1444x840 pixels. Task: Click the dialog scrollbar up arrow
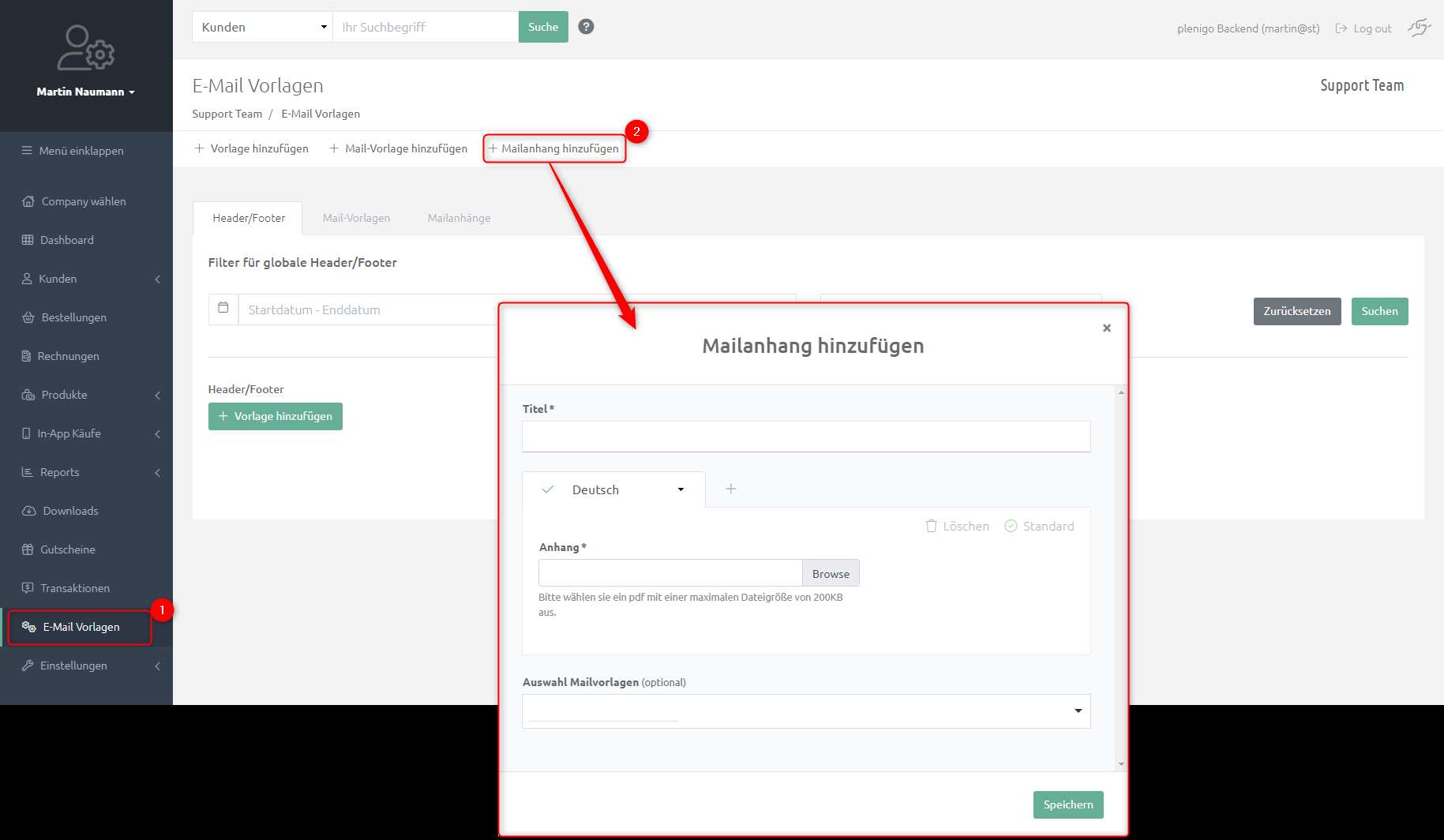(1121, 392)
